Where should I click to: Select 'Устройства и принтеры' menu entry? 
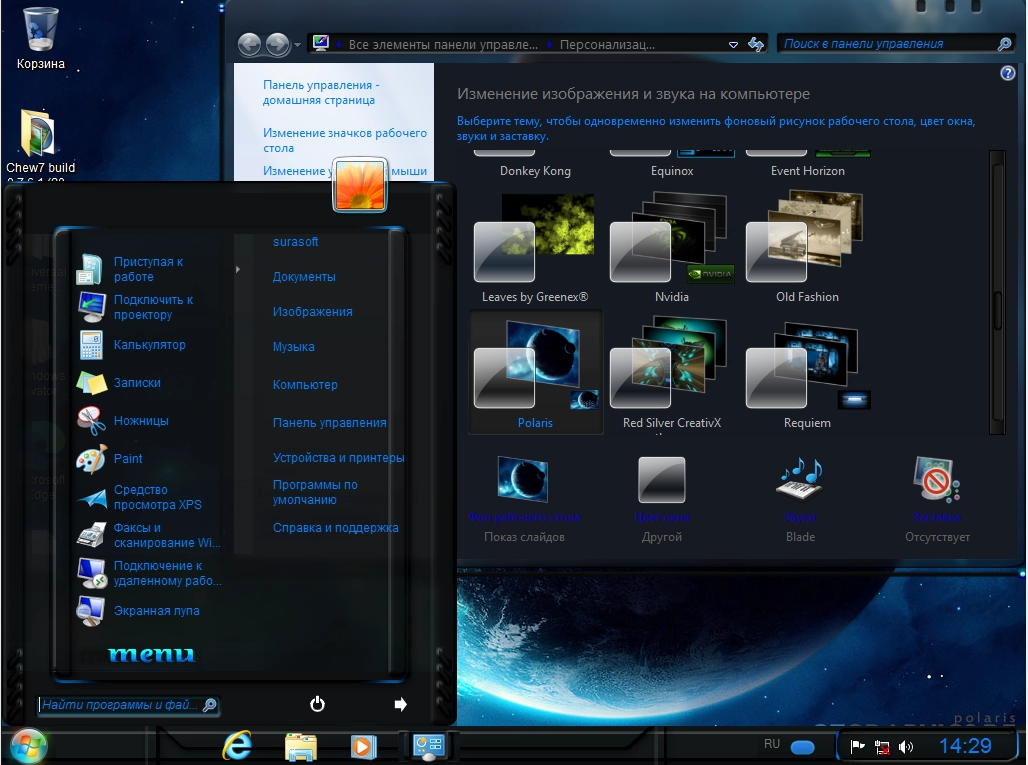pyautogui.click(x=338, y=458)
